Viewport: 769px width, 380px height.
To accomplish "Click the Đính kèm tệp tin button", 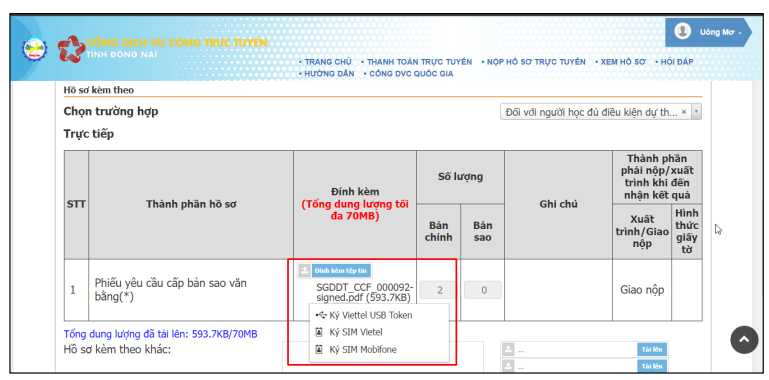I will click(341, 271).
